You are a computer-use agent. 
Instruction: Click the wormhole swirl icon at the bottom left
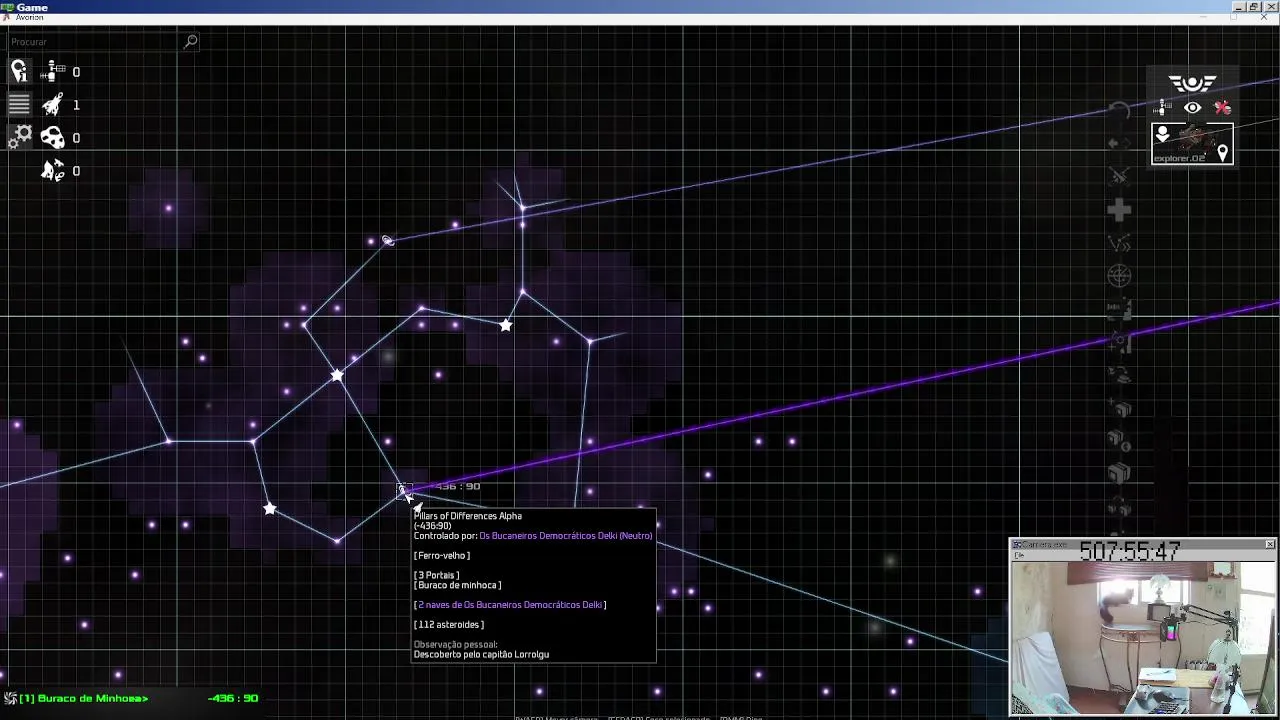click(x=10, y=698)
